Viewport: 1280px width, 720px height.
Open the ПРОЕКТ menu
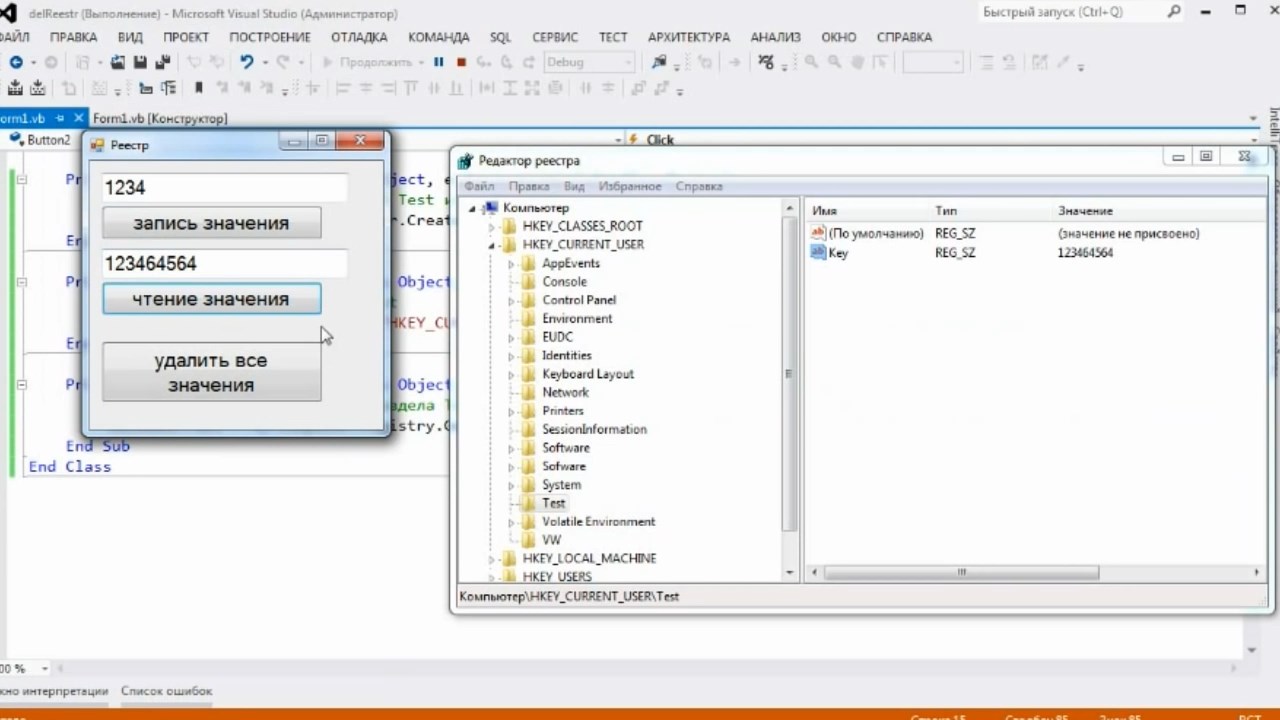[186, 37]
